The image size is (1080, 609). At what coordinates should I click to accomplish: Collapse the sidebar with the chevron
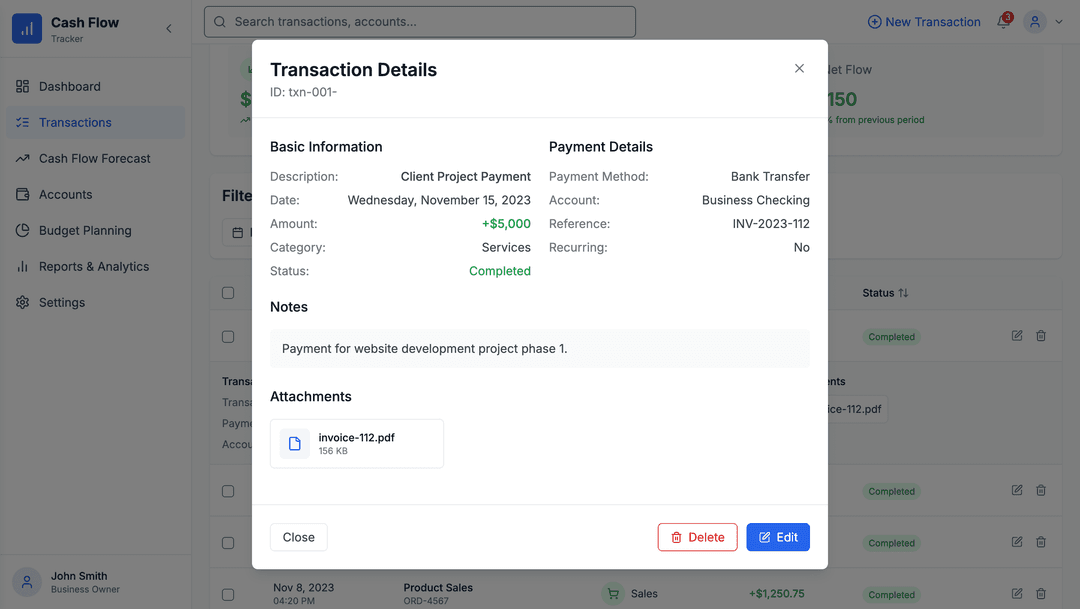point(168,28)
